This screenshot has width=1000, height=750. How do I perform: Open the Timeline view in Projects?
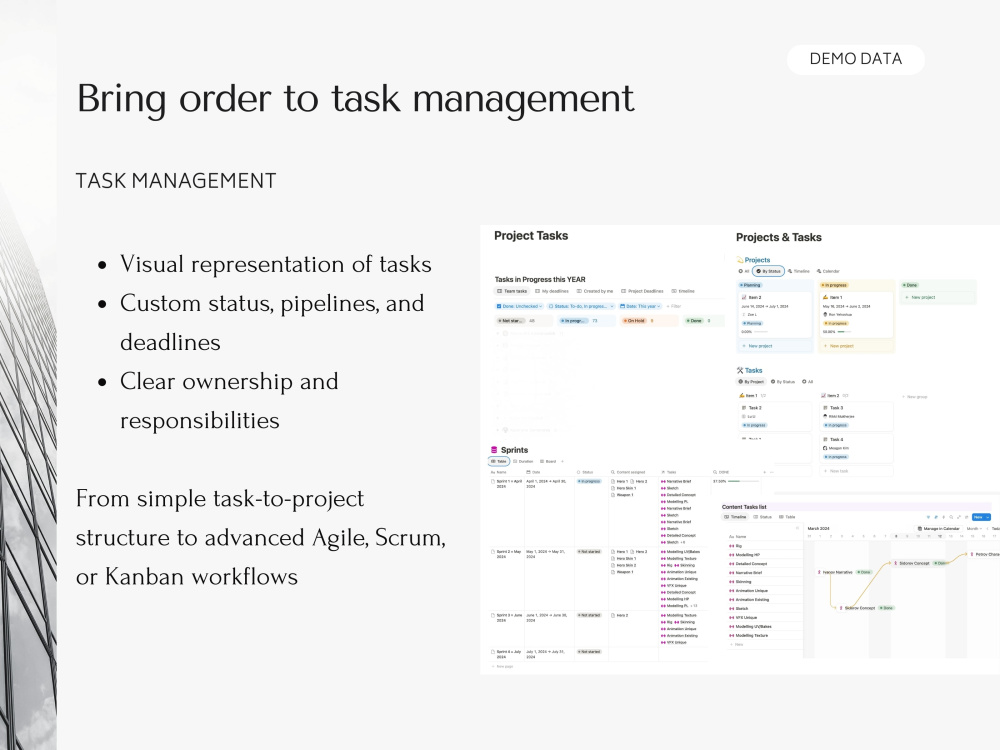click(798, 271)
